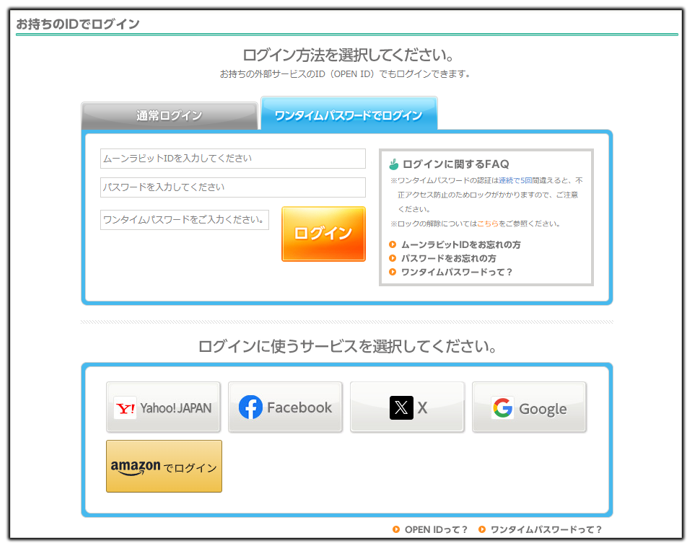Click orange bullet icon beside OPEN IDって？
The height and width of the screenshot is (547, 691).
tap(396, 529)
